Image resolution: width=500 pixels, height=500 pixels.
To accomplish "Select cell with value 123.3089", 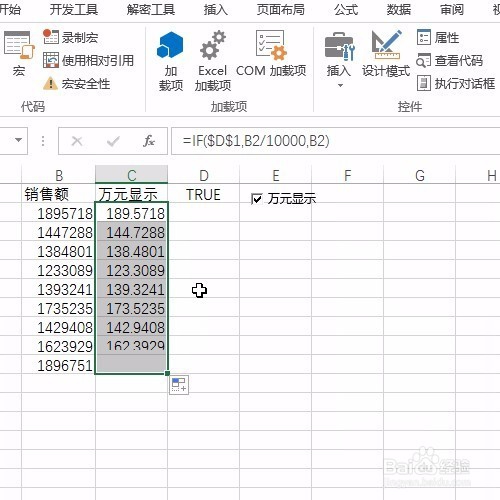I will click(131, 270).
